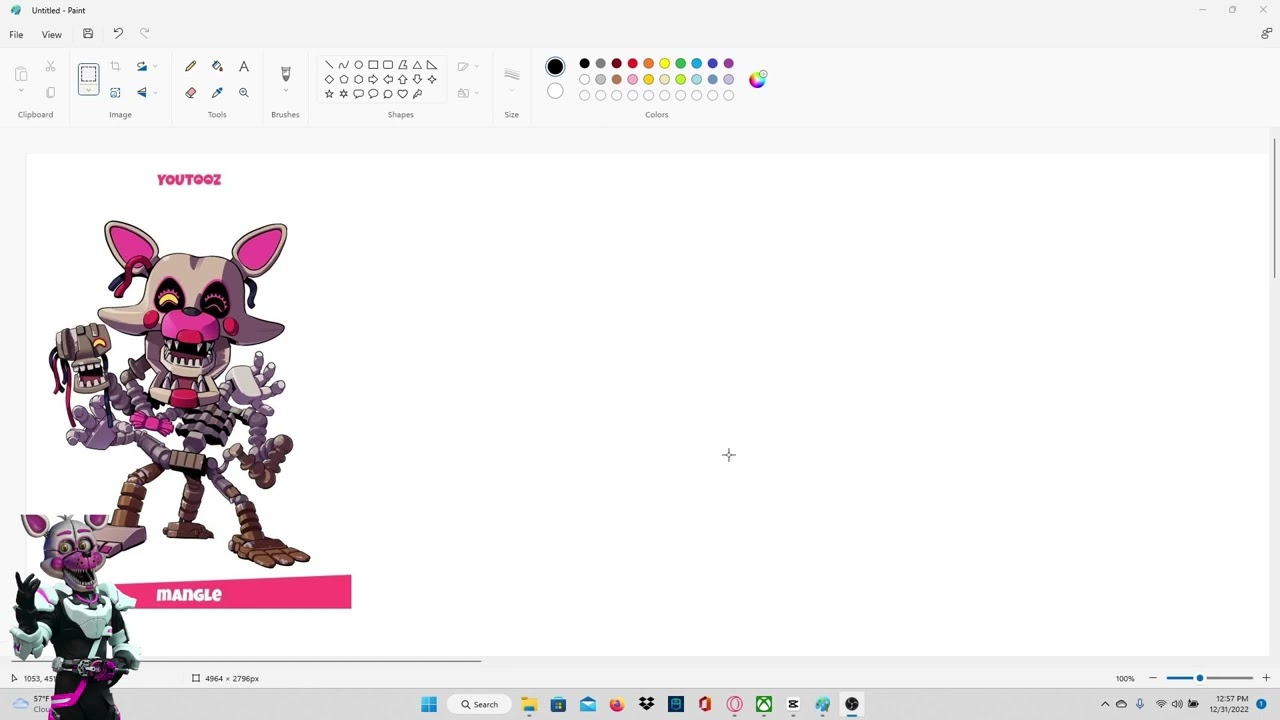This screenshot has height=720, width=1280.
Task: Click the Redo arrow
Action: (144, 34)
